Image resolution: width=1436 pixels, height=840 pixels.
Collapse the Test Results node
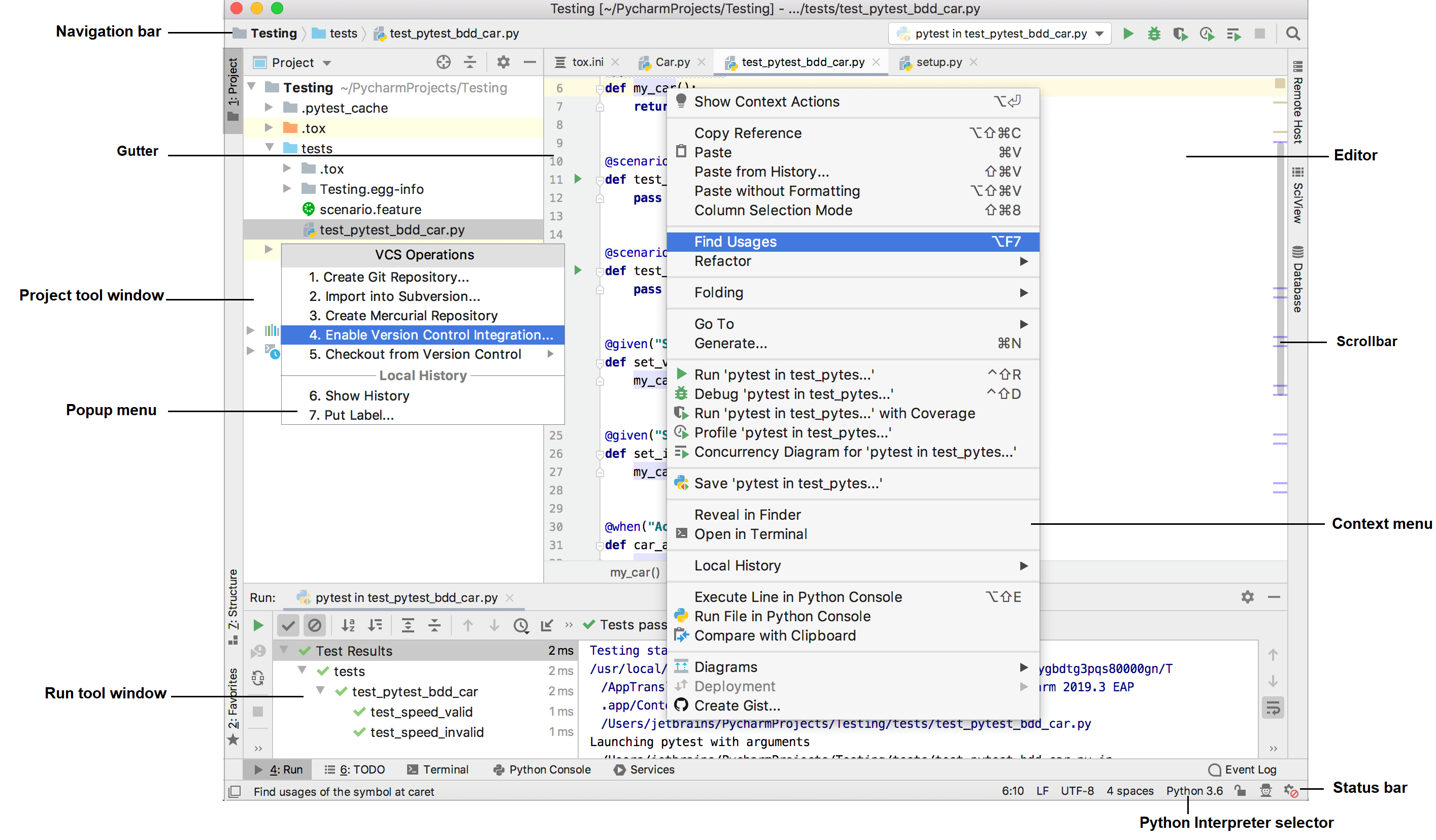click(x=284, y=650)
